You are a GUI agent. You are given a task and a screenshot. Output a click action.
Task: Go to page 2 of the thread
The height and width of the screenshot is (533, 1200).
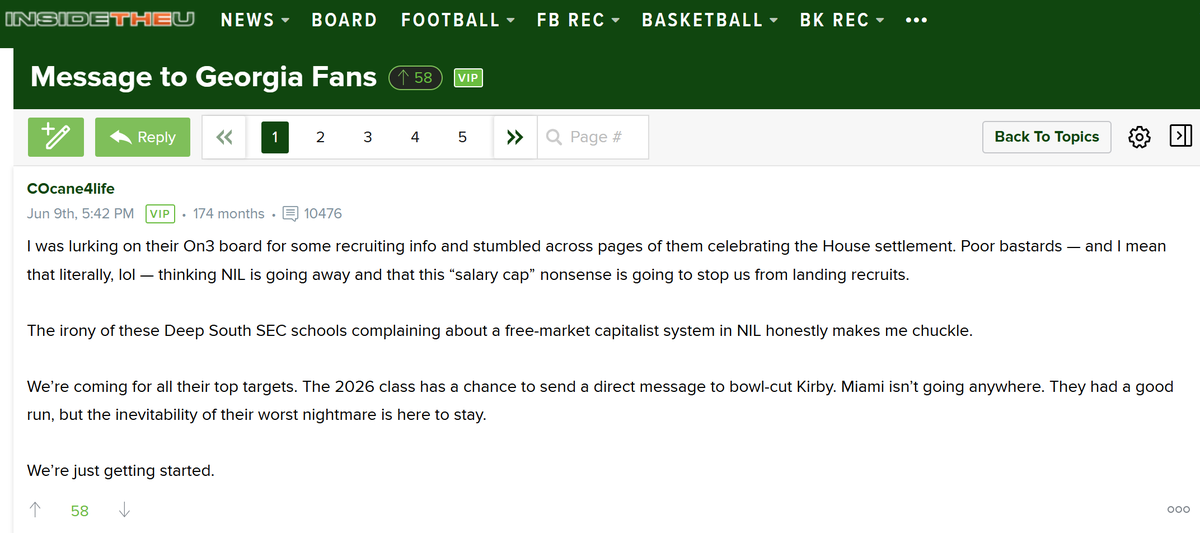point(320,137)
